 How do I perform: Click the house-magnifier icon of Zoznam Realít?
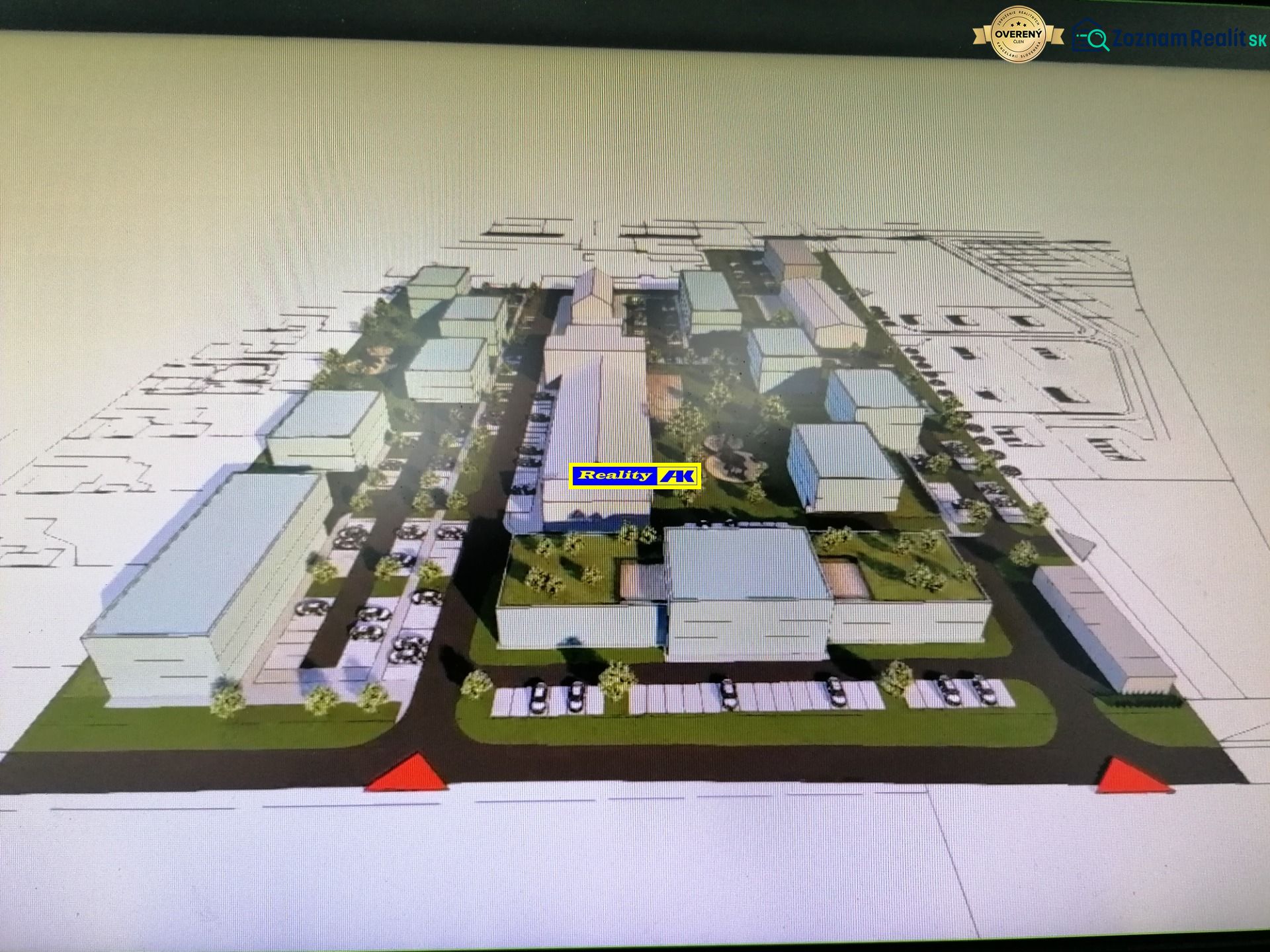click(1091, 36)
